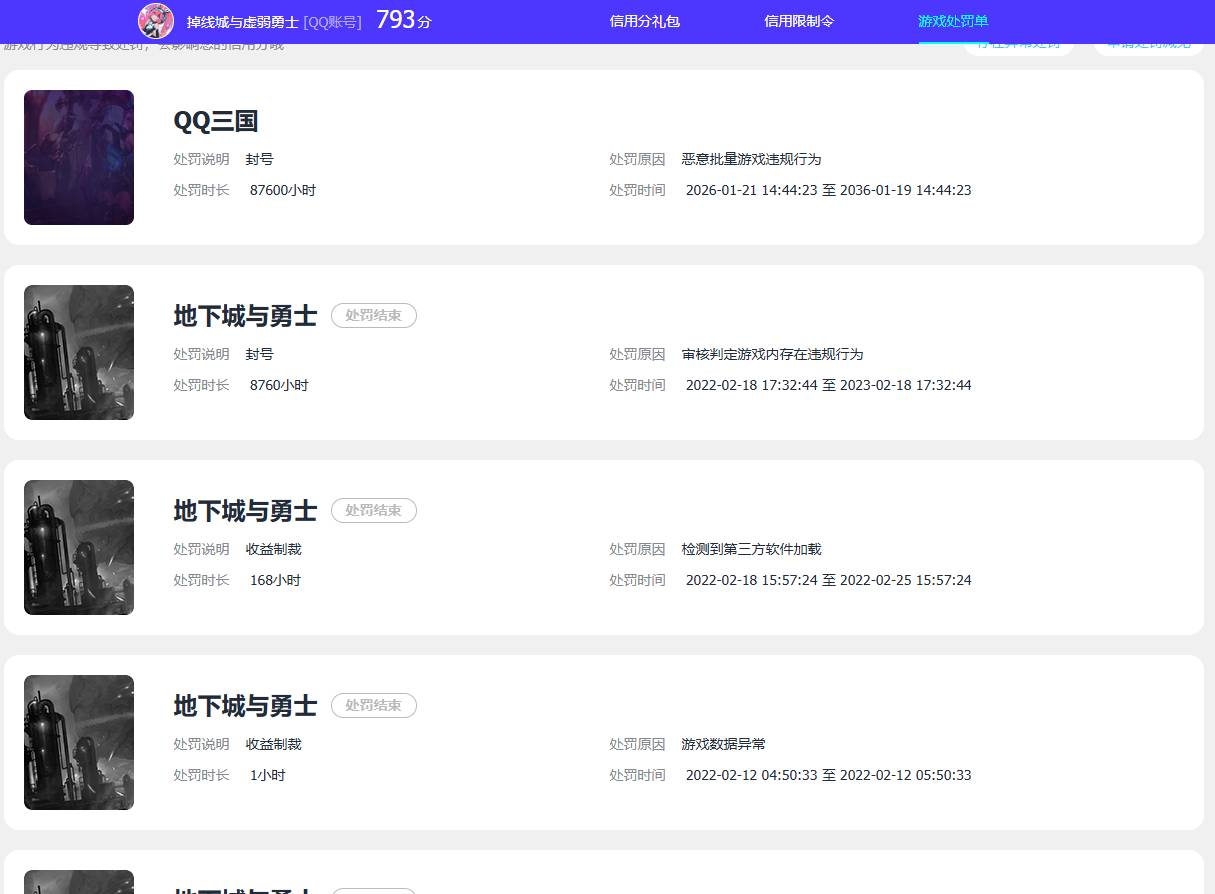Select the 游戏处罚单 tab
This screenshot has height=894, width=1215.
coord(953,21)
